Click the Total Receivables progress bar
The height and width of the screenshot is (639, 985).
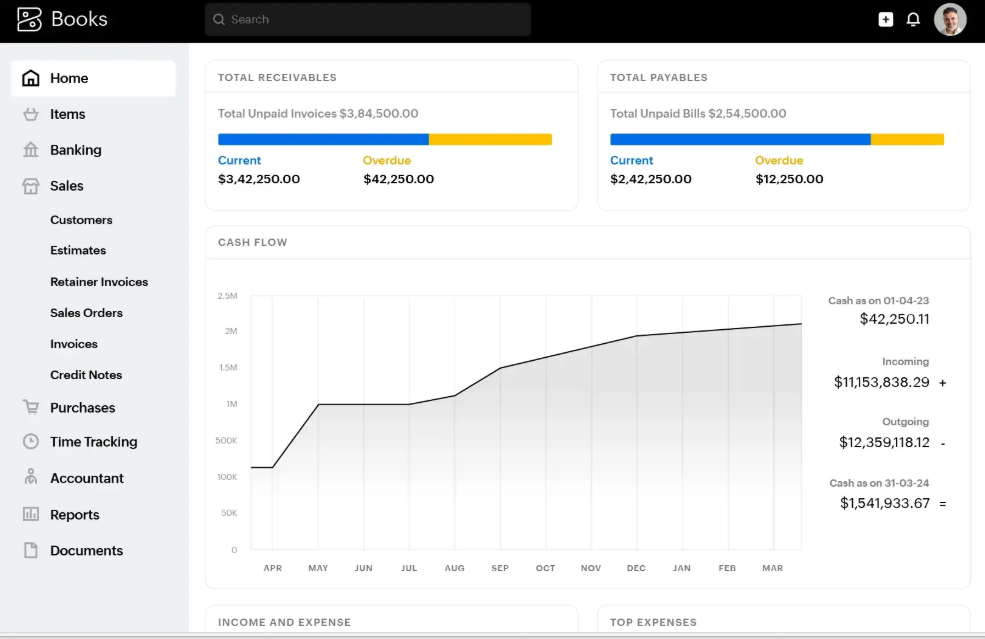point(384,139)
